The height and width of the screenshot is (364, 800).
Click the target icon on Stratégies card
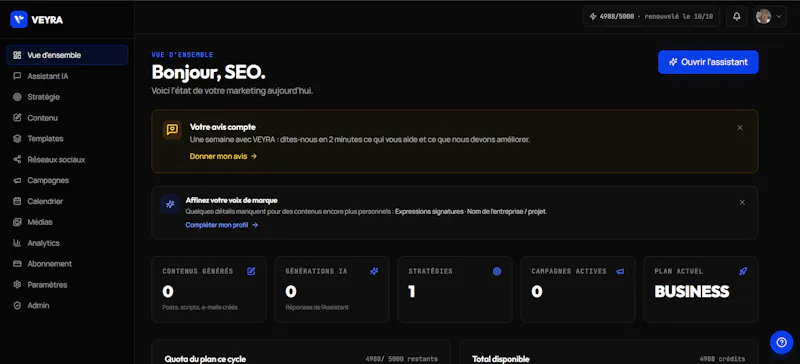[x=497, y=272]
